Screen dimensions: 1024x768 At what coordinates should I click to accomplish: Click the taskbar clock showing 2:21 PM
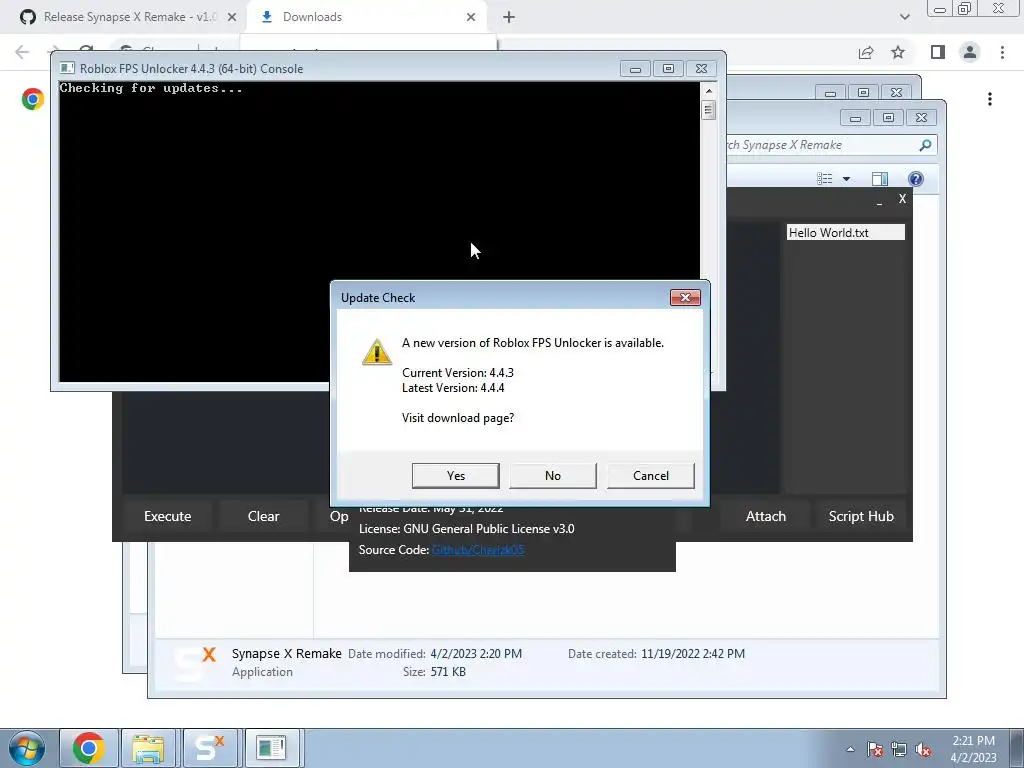(973, 748)
